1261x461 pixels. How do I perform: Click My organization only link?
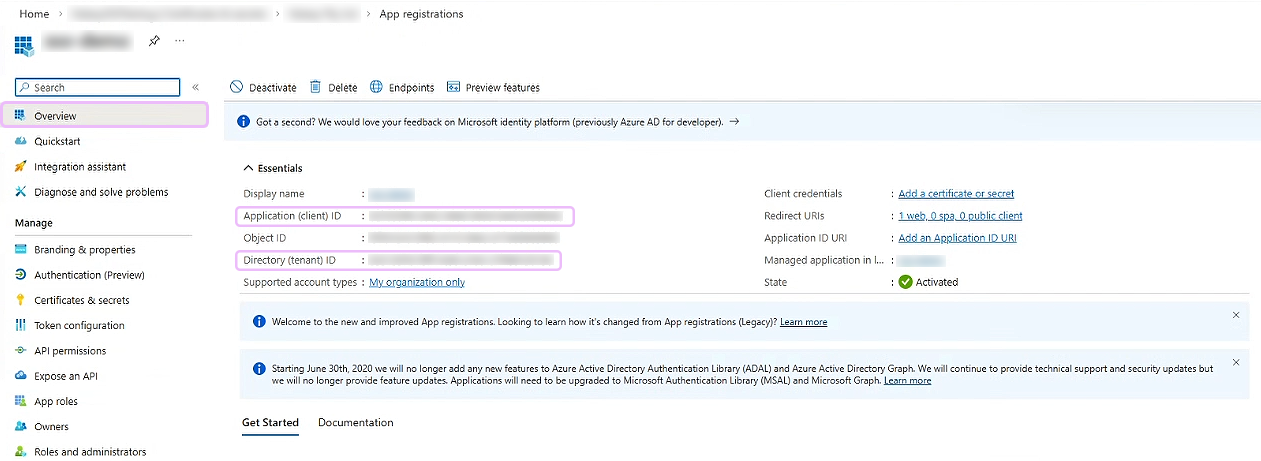[417, 282]
